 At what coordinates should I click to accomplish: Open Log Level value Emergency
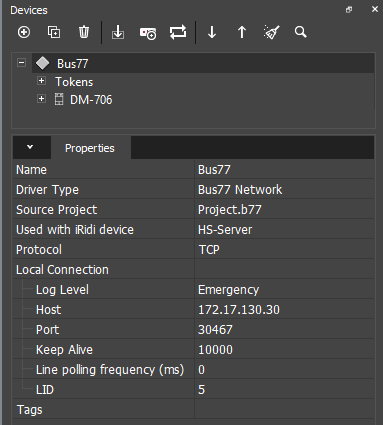tap(284, 290)
